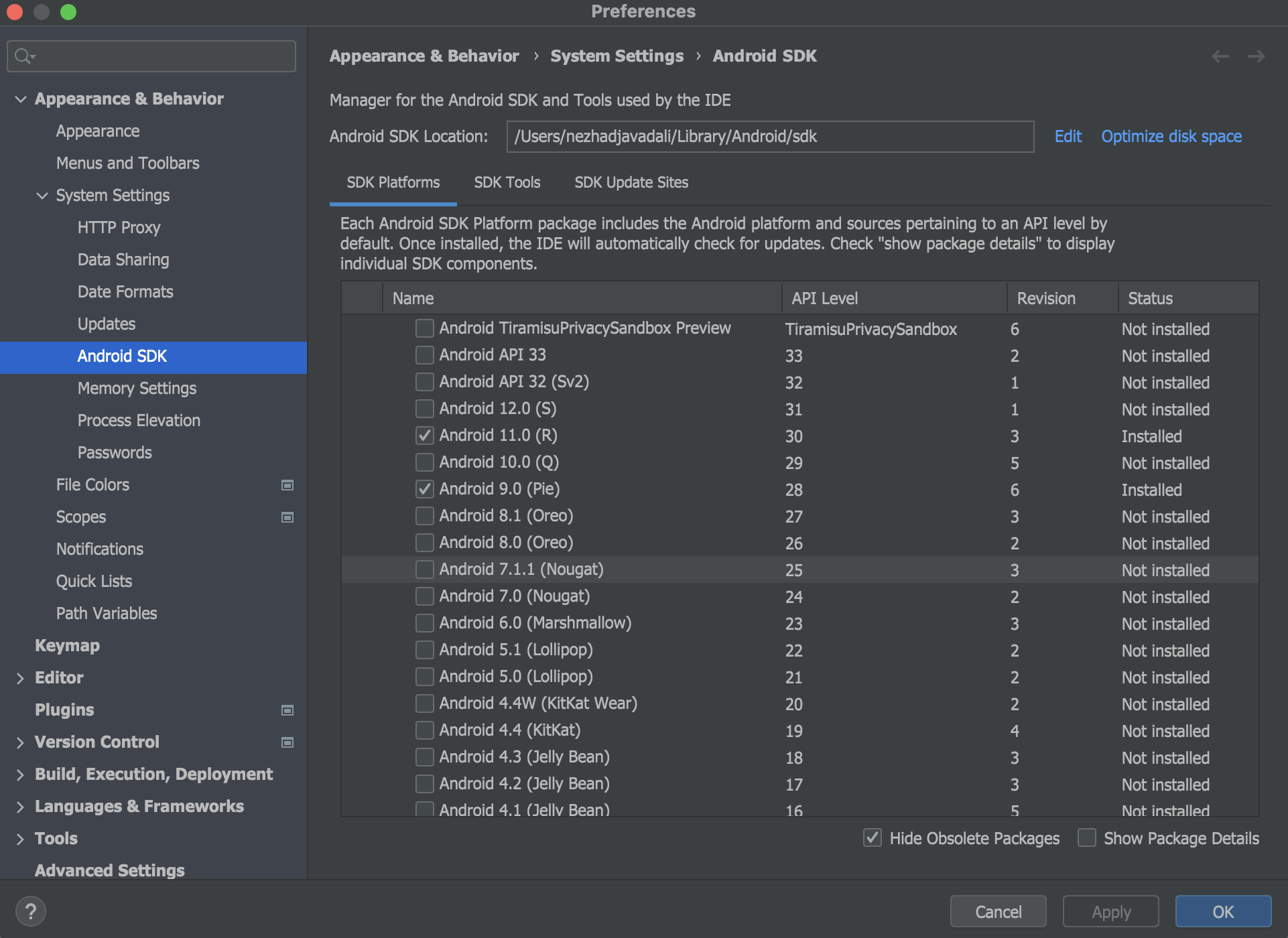Select the Android API 32 (Sv2) row name
The width and height of the screenshot is (1288, 938).
coord(514,382)
